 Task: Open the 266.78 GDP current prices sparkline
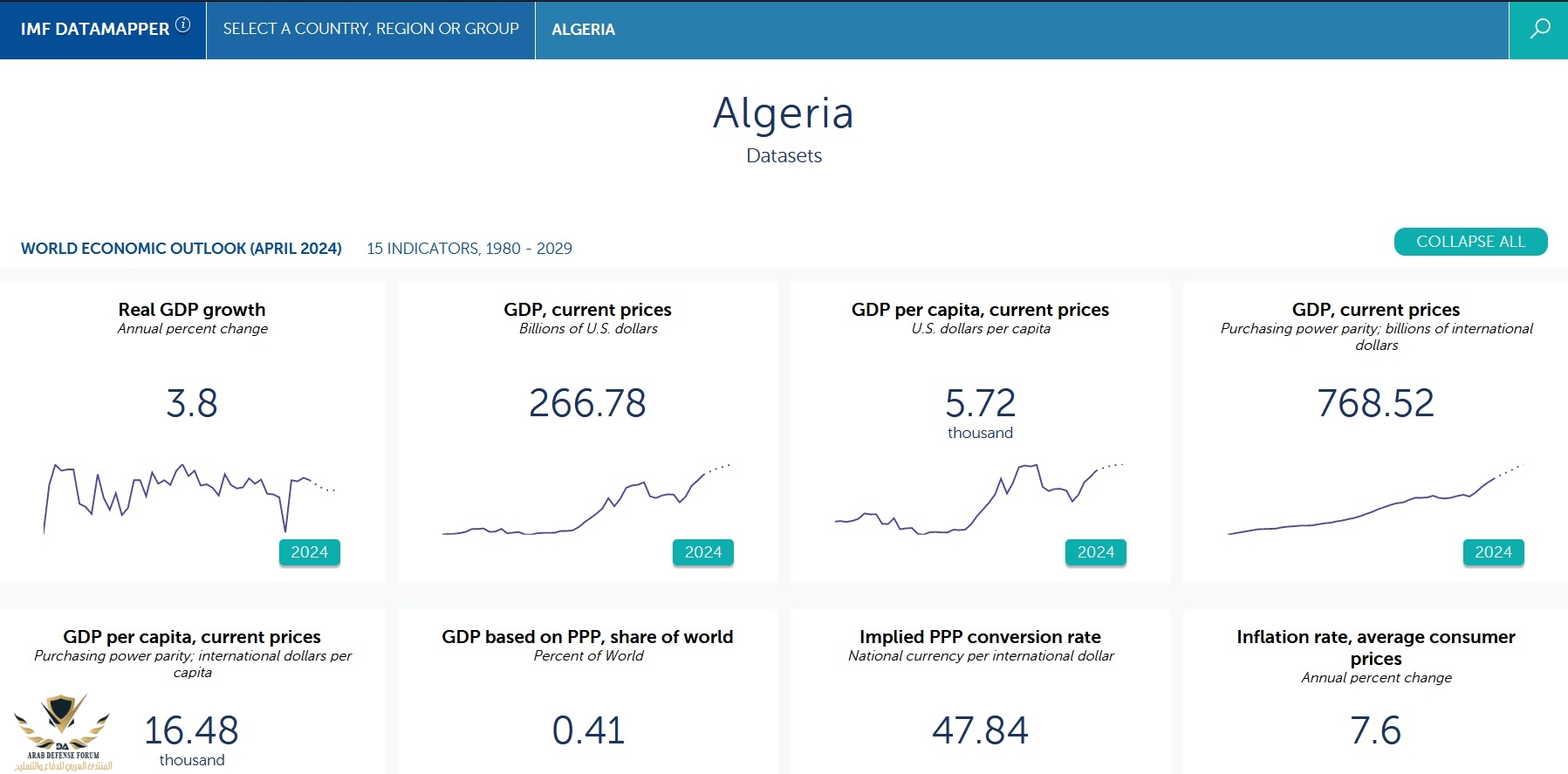click(585, 502)
